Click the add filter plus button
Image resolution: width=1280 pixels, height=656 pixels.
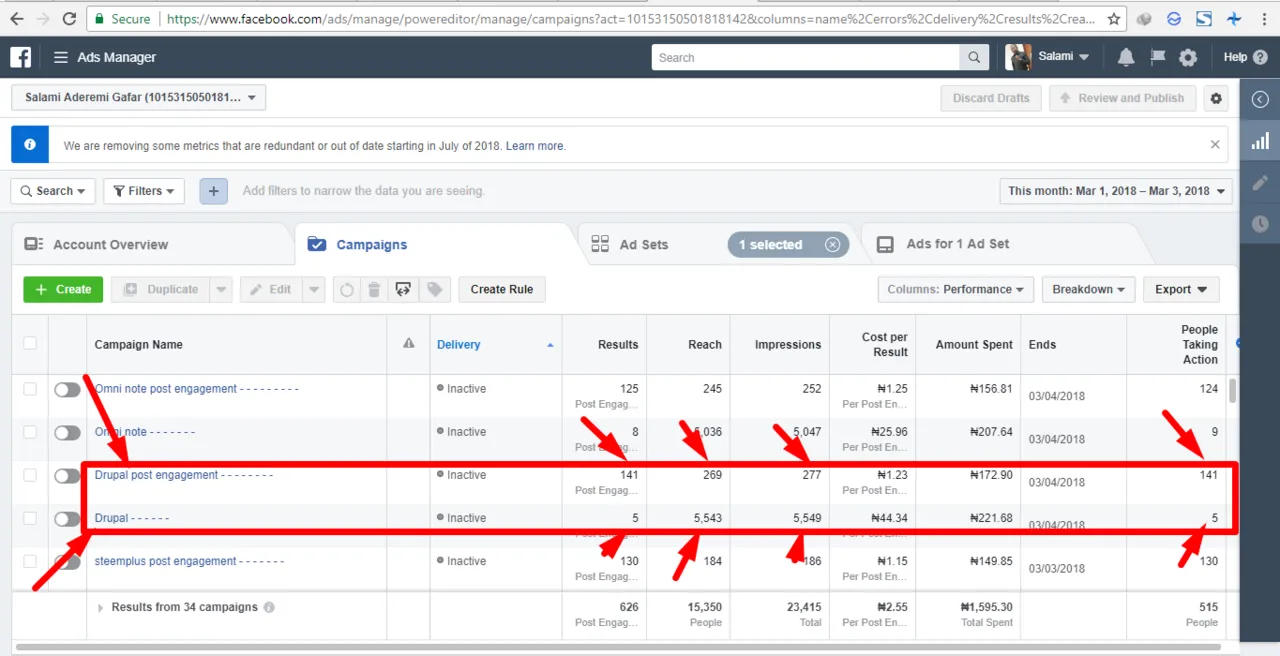tap(213, 191)
